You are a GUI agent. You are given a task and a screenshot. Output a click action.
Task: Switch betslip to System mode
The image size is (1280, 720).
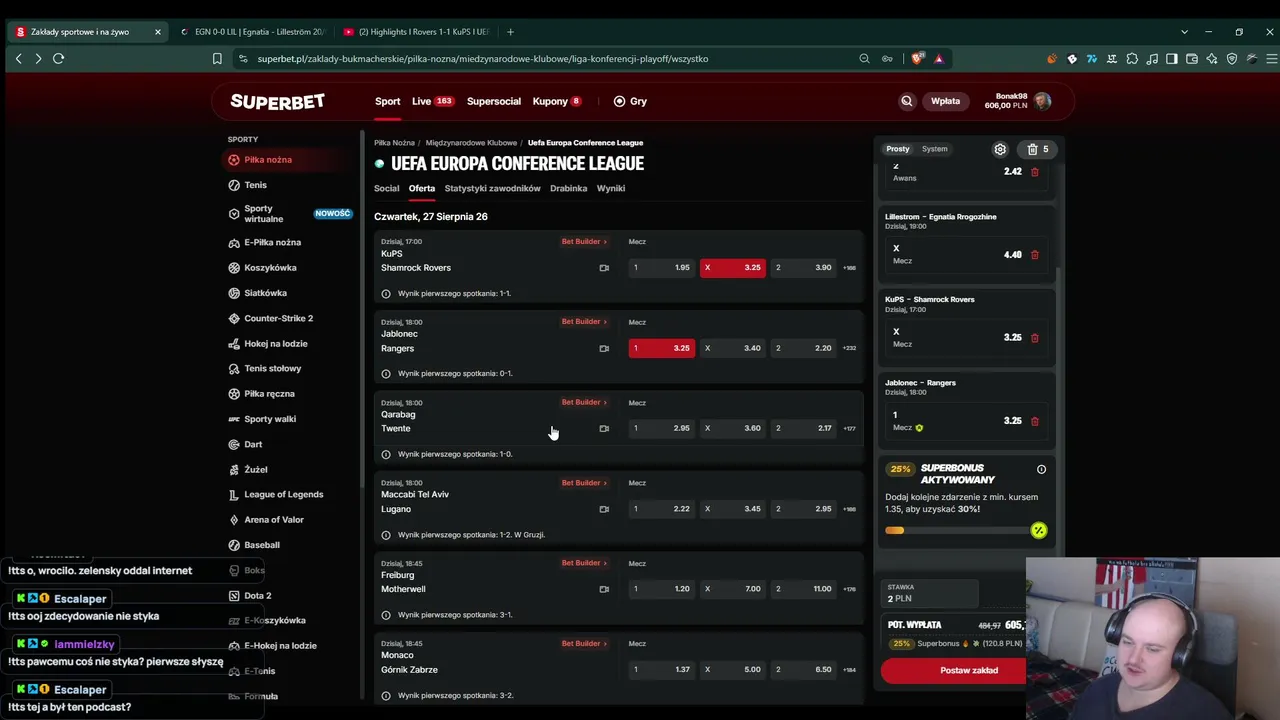click(x=934, y=149)
